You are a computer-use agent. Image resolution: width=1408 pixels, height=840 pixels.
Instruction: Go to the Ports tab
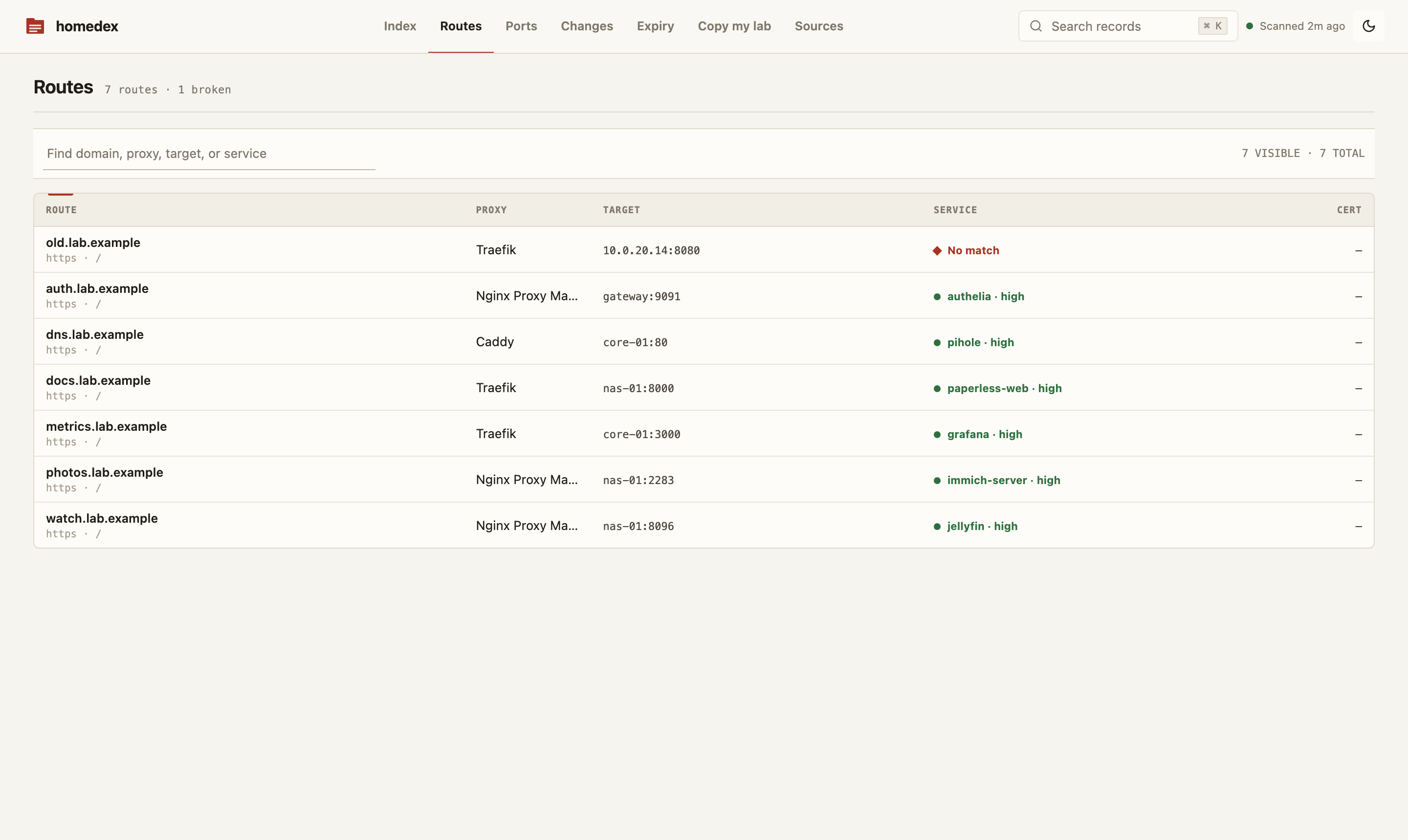pos(521,26)
